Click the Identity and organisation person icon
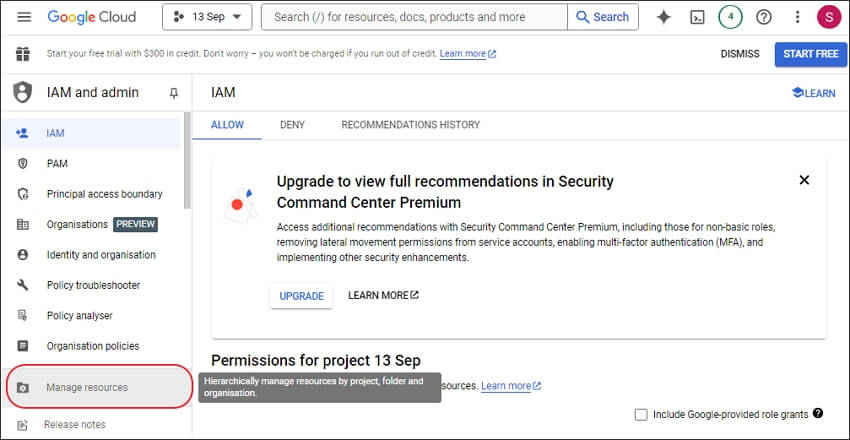The width and height of the screenshot is (850, 440). click(x=22, y=255)
